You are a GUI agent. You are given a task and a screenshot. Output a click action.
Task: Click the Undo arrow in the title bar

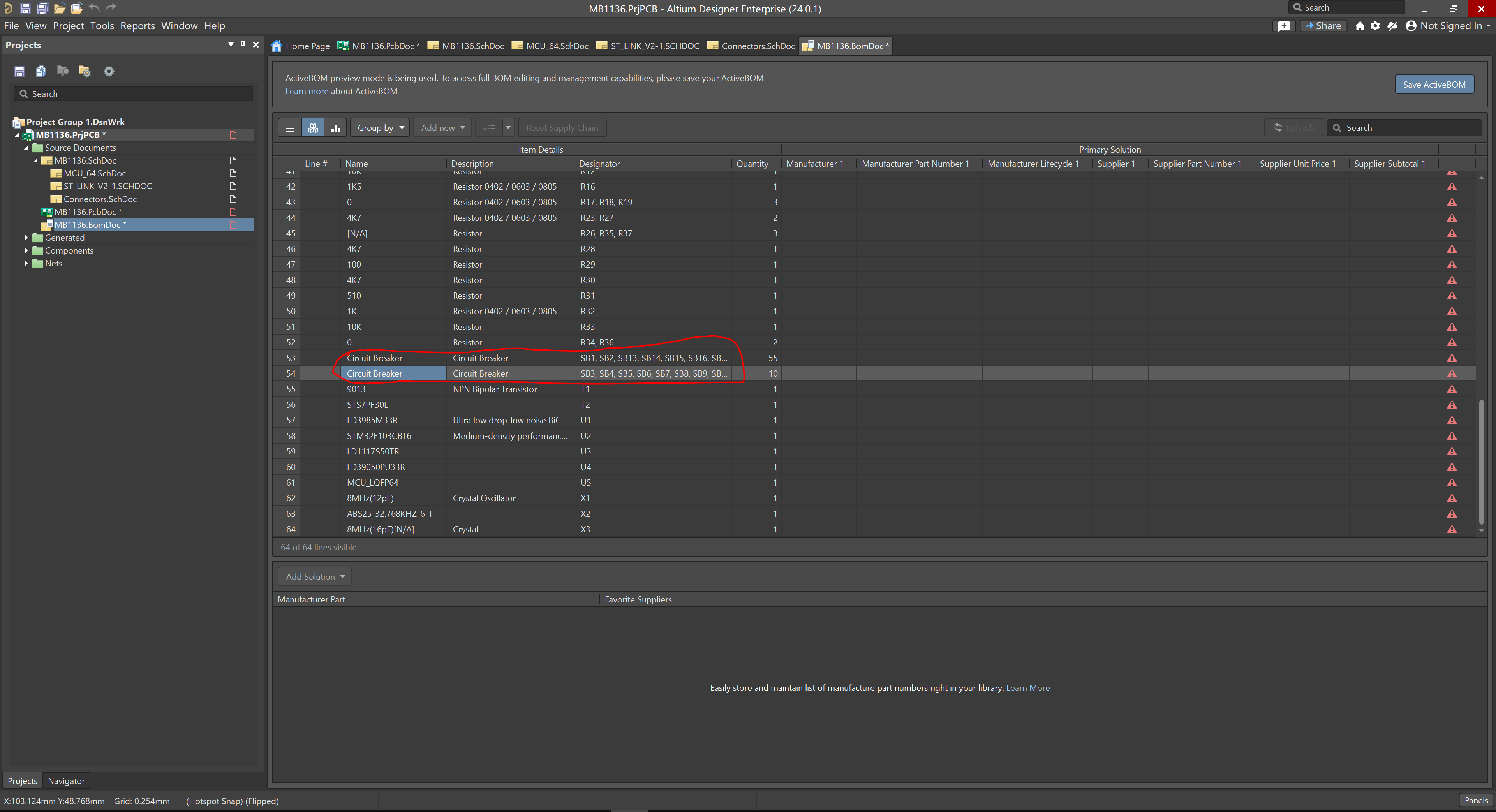(94, 7)
